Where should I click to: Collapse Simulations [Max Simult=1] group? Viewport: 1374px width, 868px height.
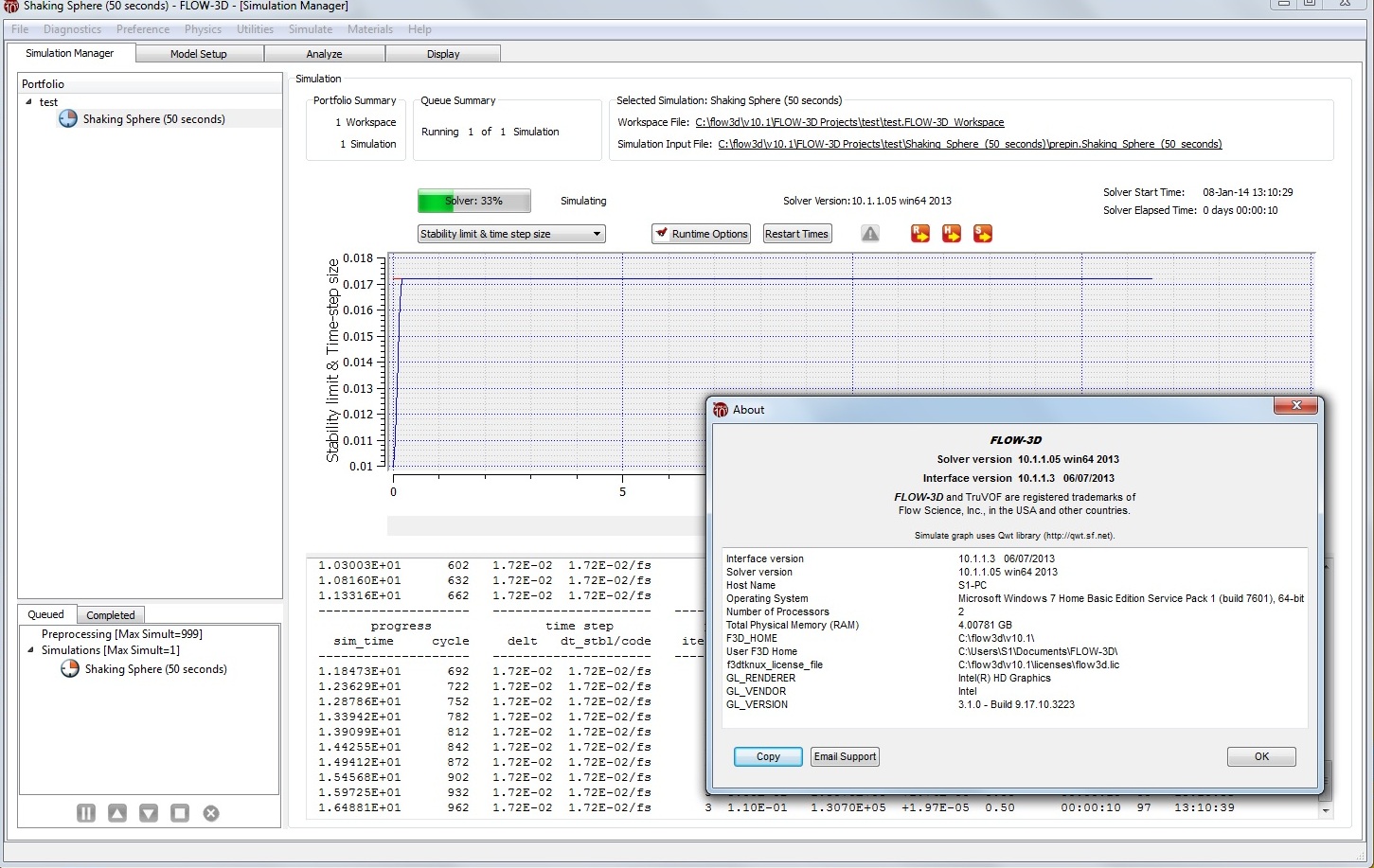pyautogui.click(x=30, y=650)
